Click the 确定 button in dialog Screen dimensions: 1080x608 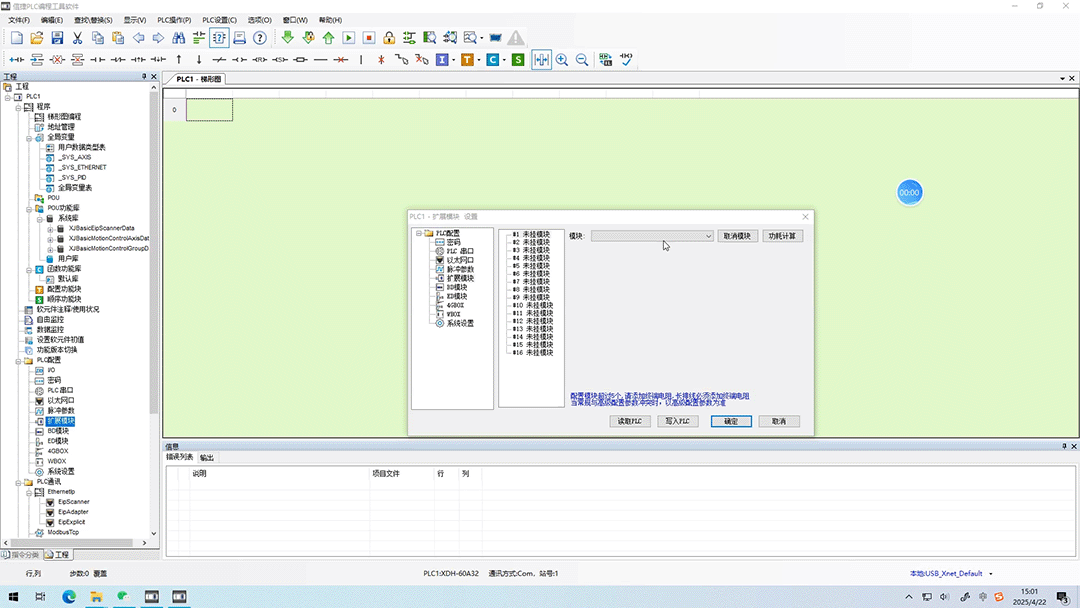(x=731, y=421)
